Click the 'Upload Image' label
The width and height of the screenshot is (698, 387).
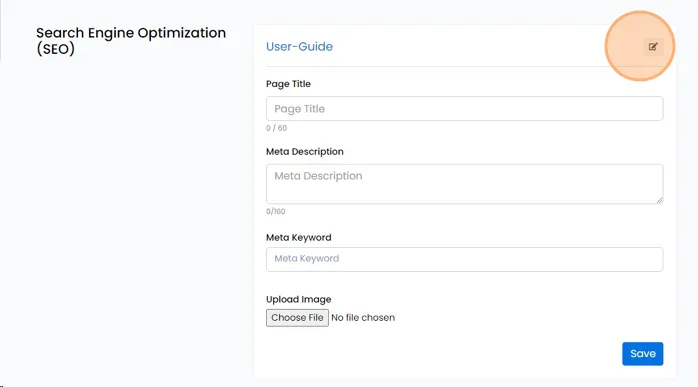(298, 299)
